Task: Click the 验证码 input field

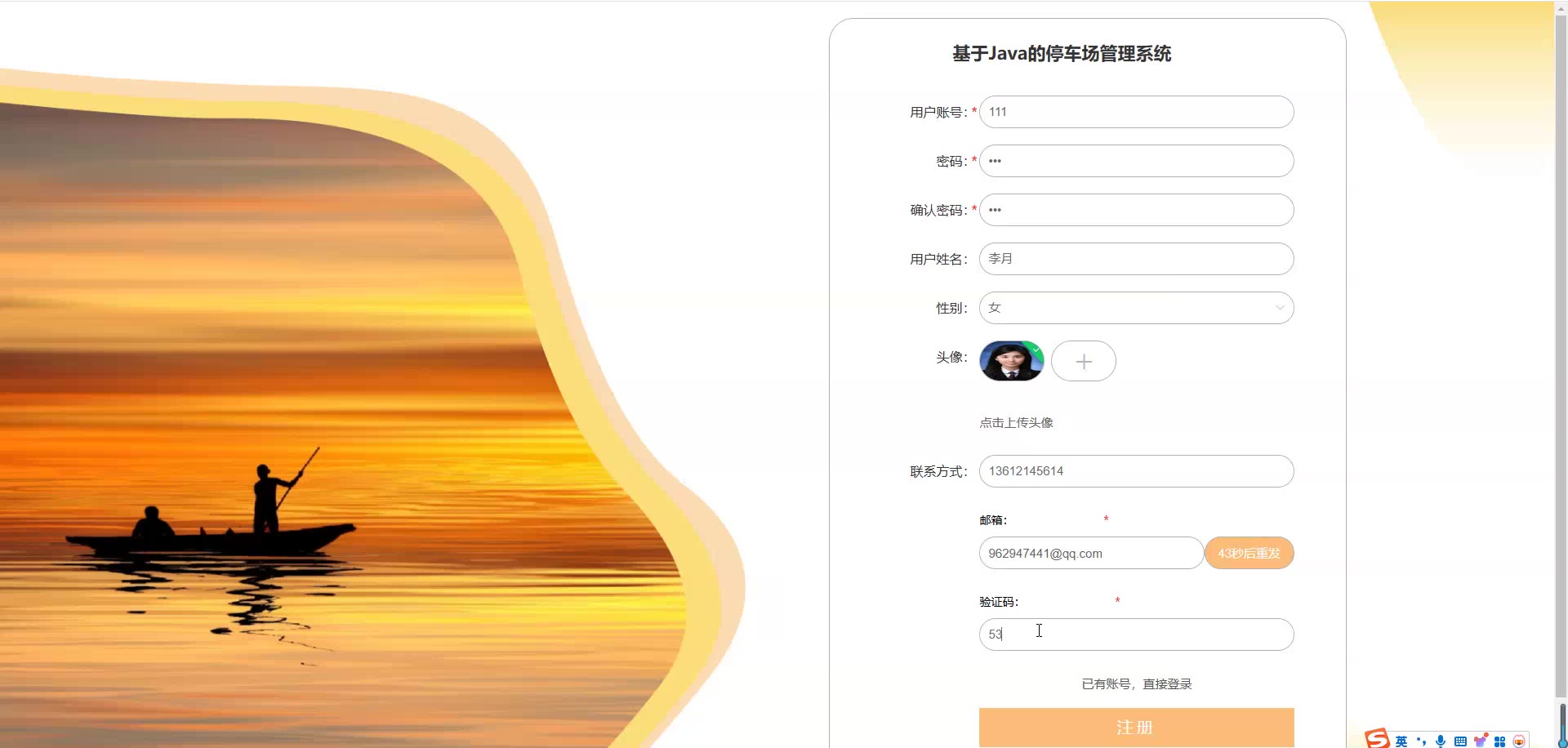Action: [1137, 634]
